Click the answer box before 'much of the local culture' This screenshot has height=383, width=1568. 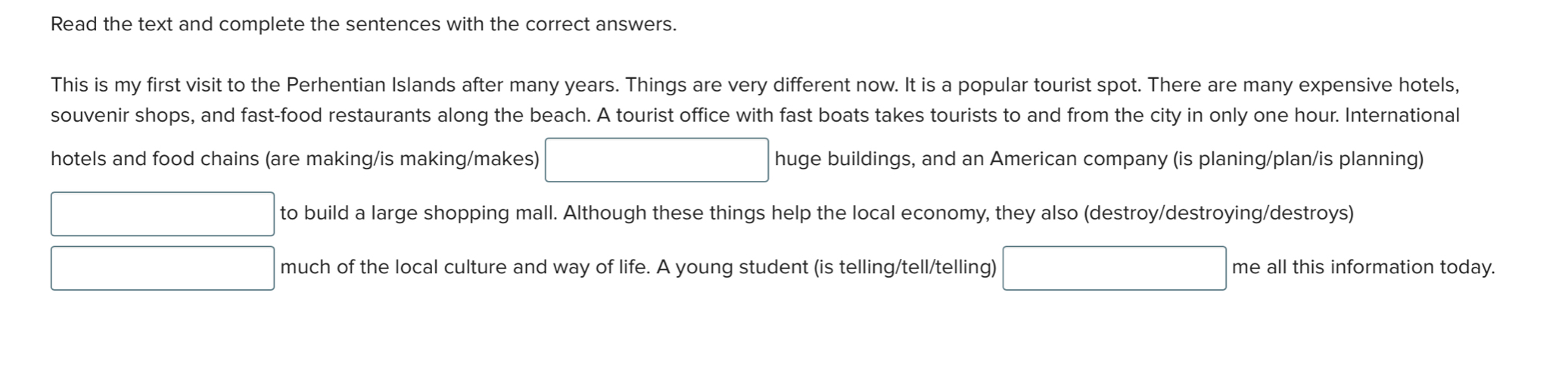[163, 268]
